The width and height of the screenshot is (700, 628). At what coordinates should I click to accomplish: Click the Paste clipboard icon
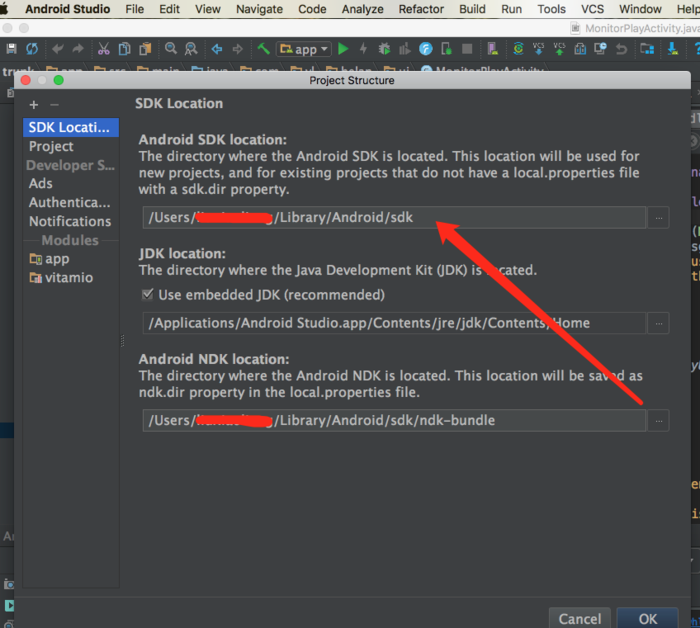coord(146,48)
